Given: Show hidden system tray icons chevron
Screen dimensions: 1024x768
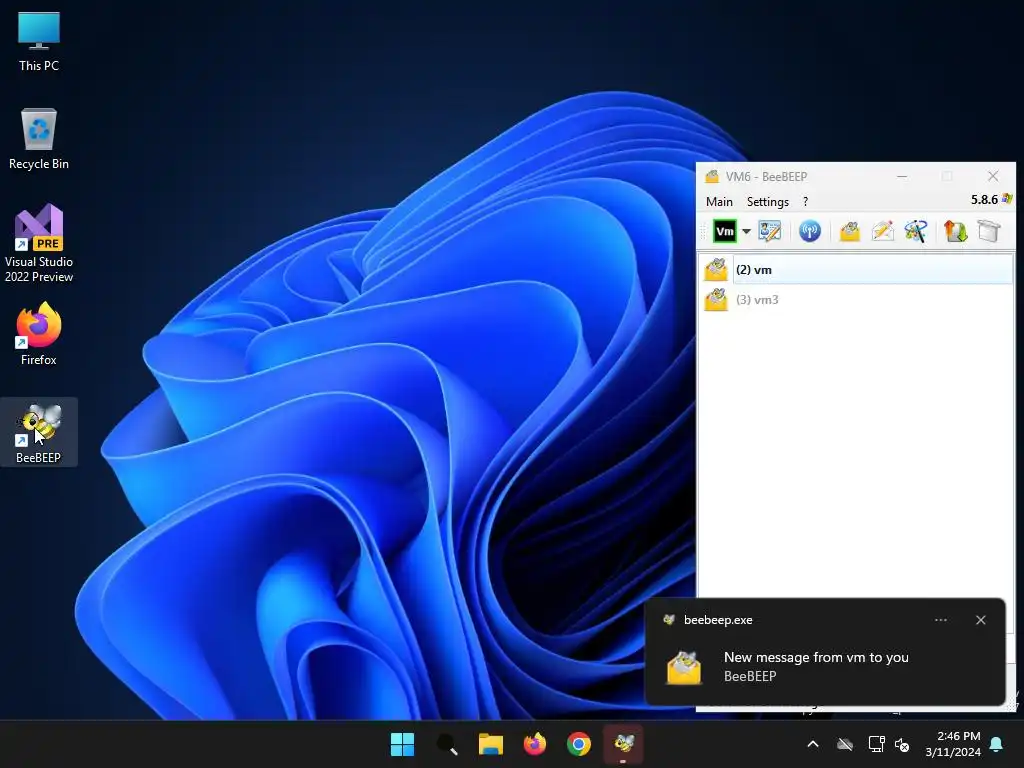Looking at the screenshot, I should click(813, 744).
